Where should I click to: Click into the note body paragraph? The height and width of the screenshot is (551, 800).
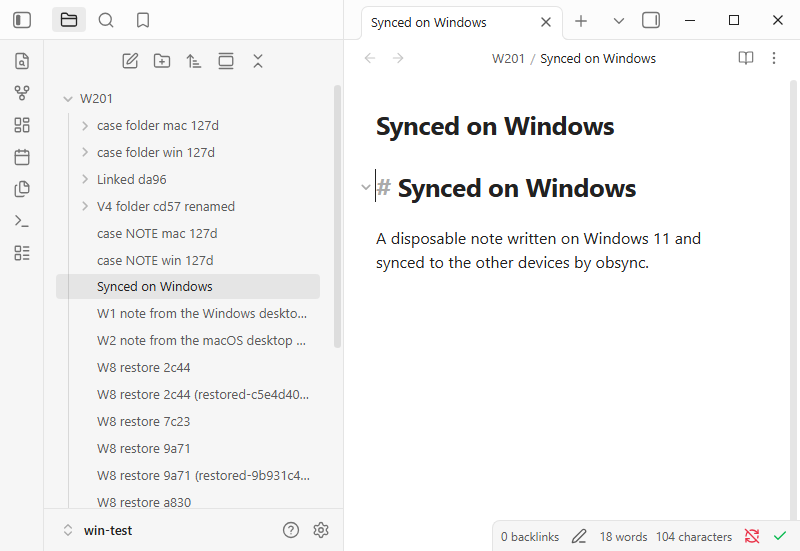[x=538, y=251]
